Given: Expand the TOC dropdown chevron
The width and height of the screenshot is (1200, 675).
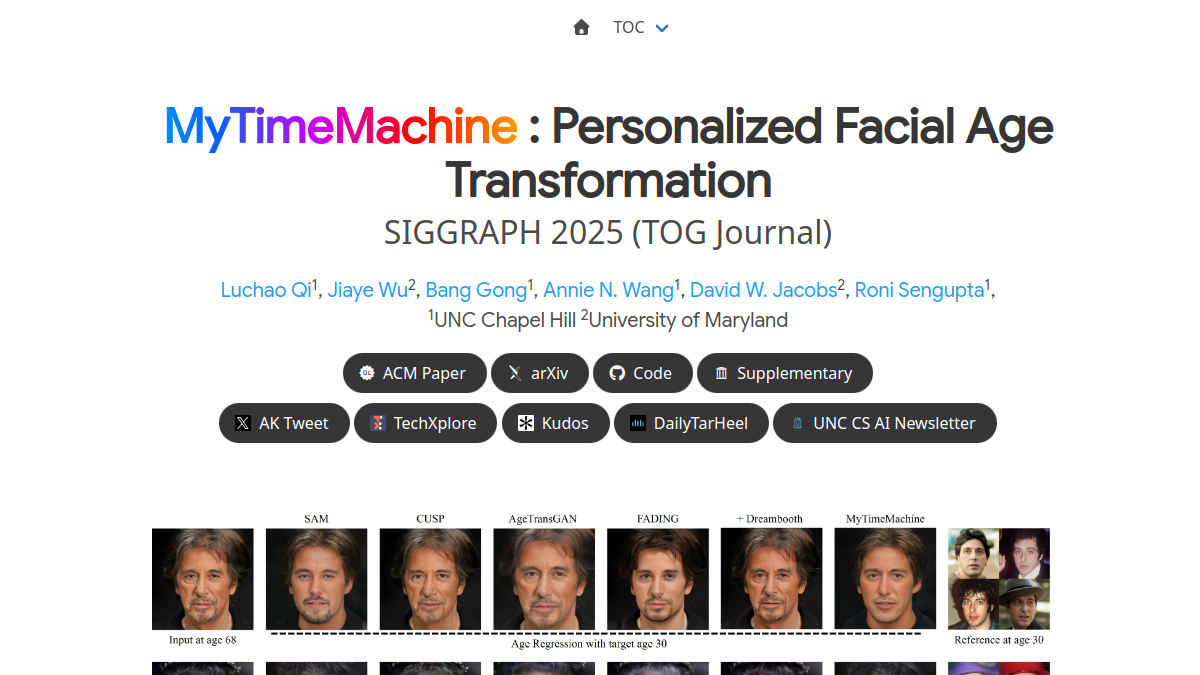Looking at the screenshot, I should (662, 28).
